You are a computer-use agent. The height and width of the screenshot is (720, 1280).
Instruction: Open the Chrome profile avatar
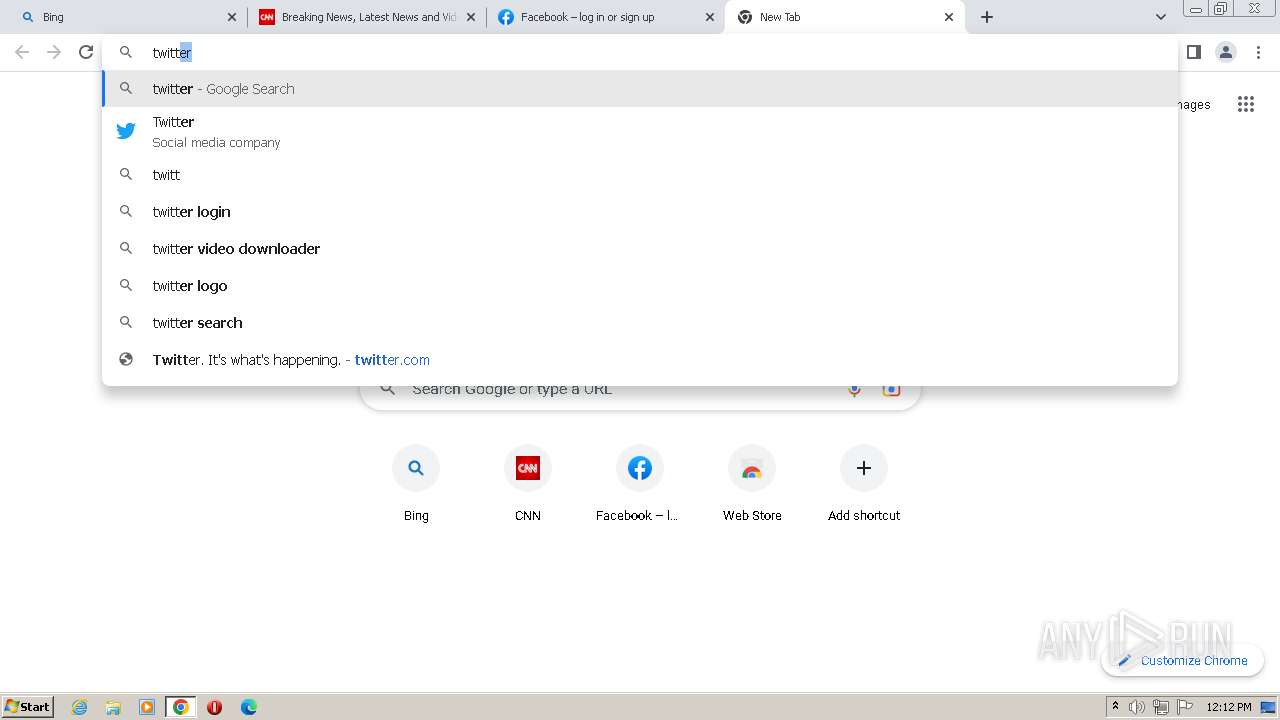[1226, 52]
